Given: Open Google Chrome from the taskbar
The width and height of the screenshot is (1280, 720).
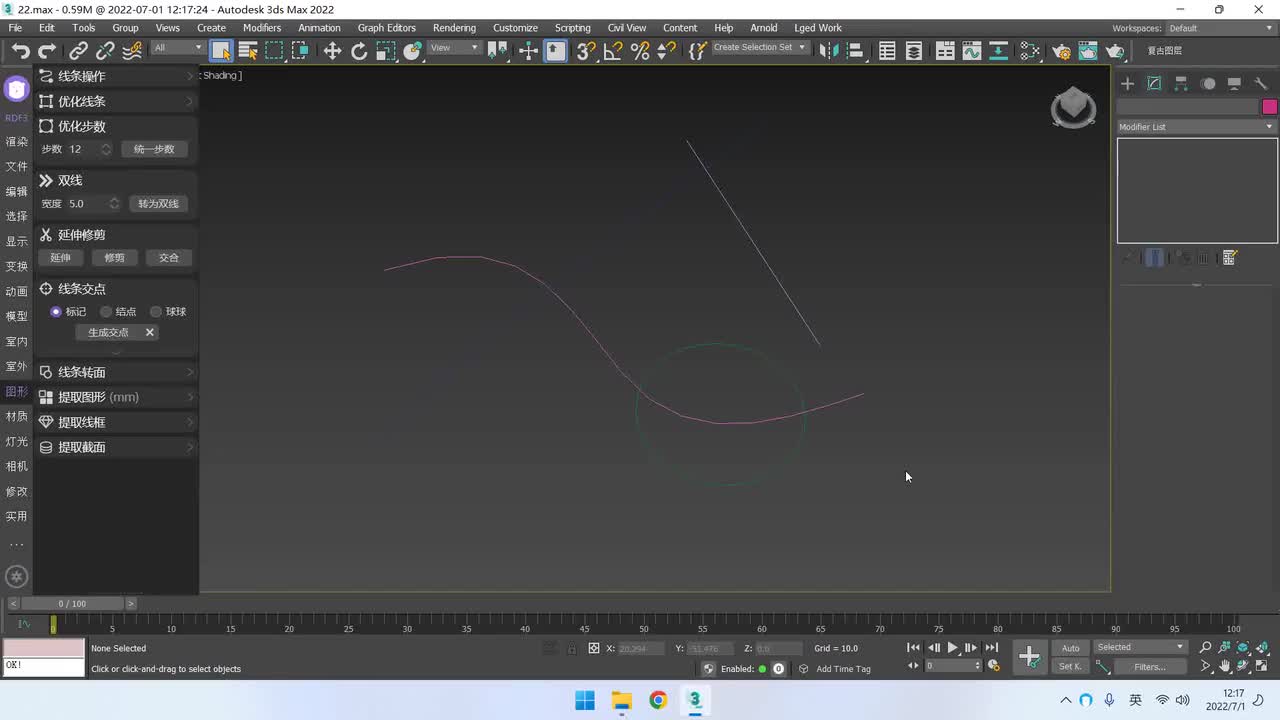Looking at the screenshot, I should tap(658, 700).
